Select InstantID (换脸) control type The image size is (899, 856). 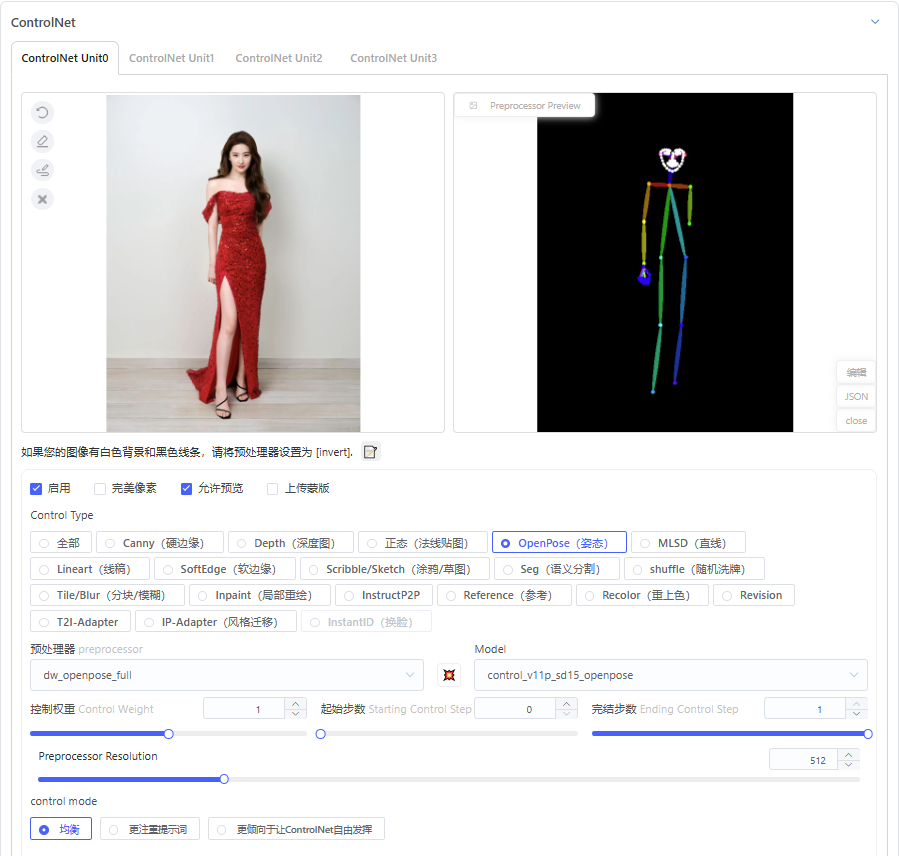tap(366, 622)
